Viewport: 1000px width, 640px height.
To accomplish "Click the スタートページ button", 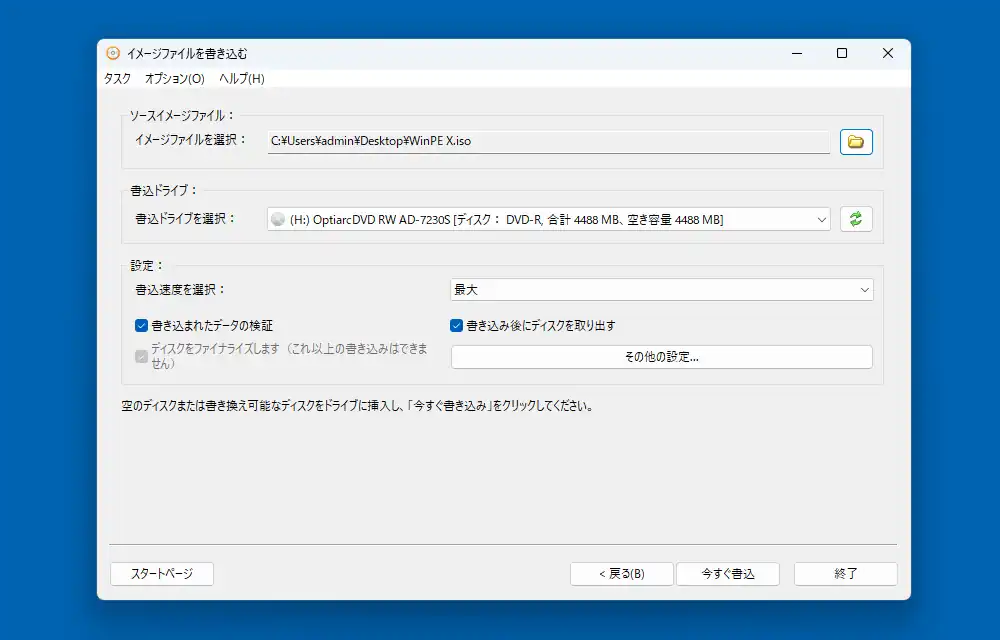I will 161,574.
